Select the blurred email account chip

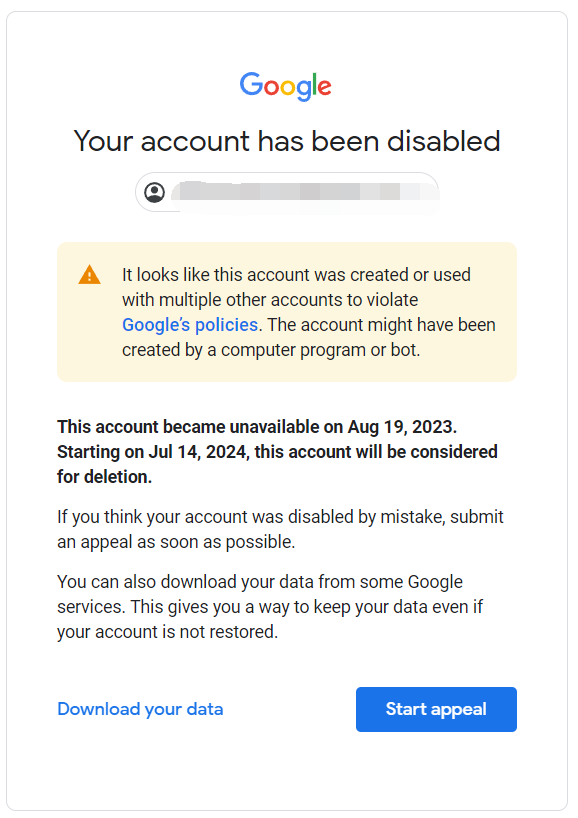pyautogui.click(x=287, y=192)
